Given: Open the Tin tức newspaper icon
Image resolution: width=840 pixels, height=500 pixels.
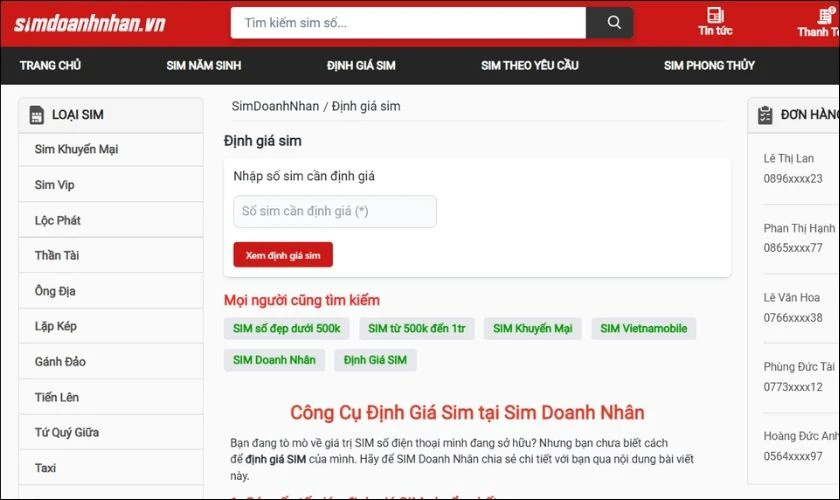Looking at the screenshot, I should coord(715,15).
